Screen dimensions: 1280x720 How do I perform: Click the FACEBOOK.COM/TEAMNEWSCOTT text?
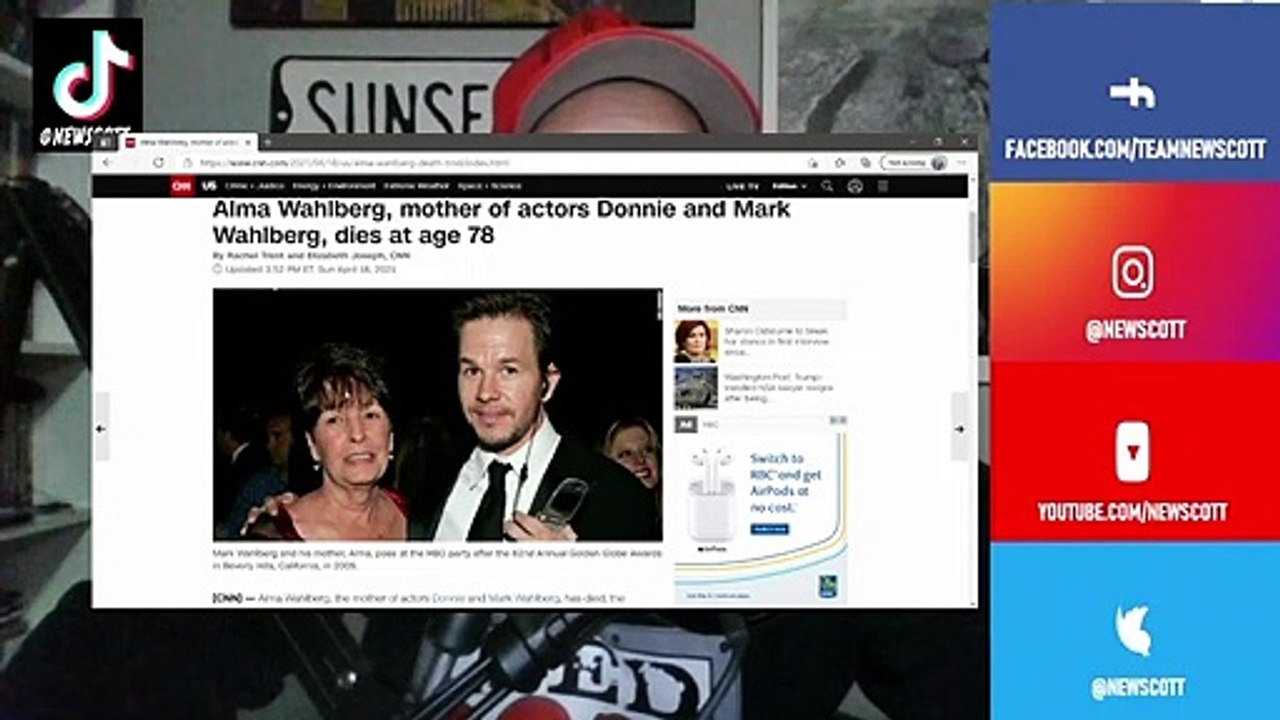pyautogui.click(x=1135, y=150)
